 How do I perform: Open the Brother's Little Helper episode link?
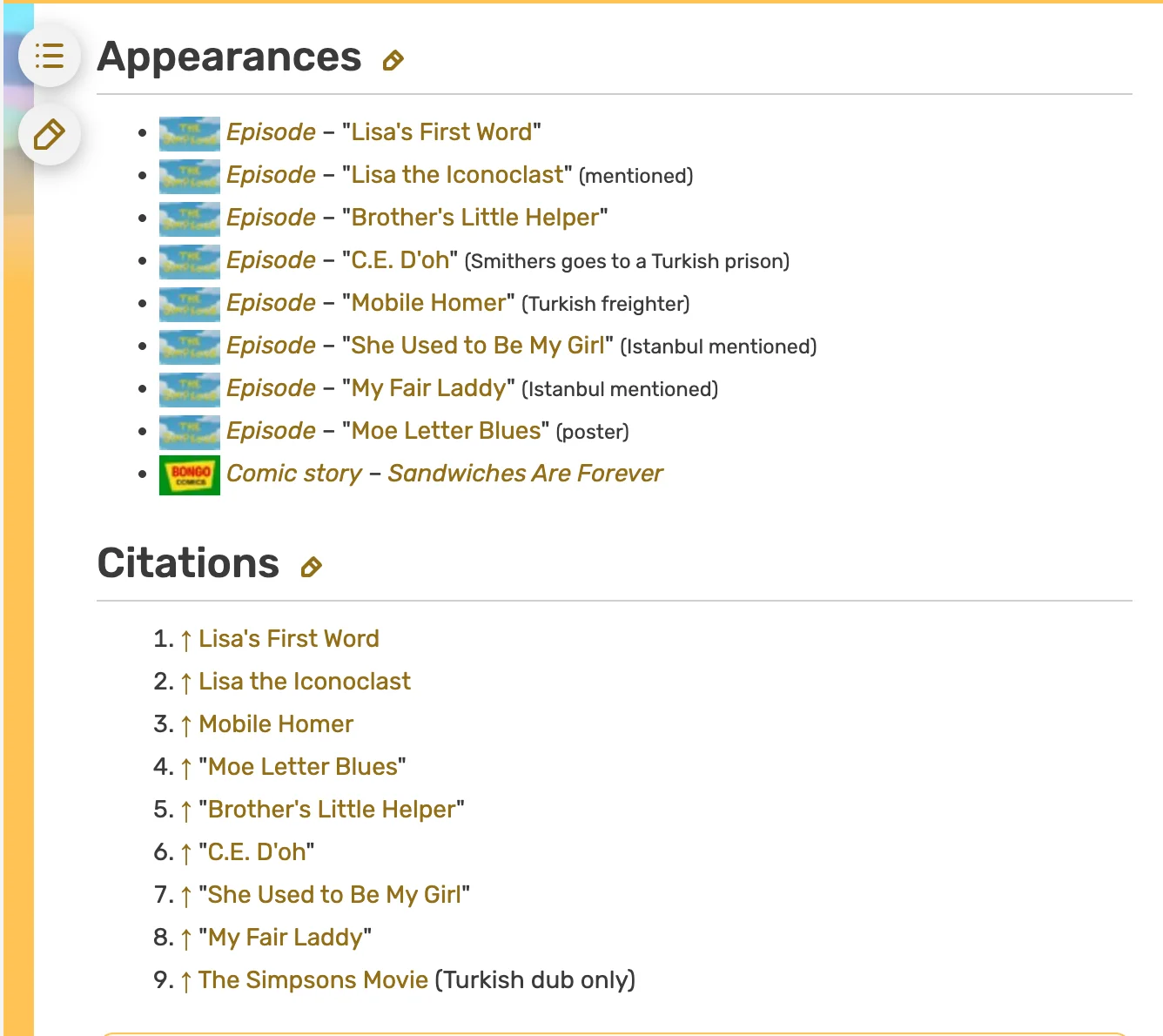click(x=475, y=217)
